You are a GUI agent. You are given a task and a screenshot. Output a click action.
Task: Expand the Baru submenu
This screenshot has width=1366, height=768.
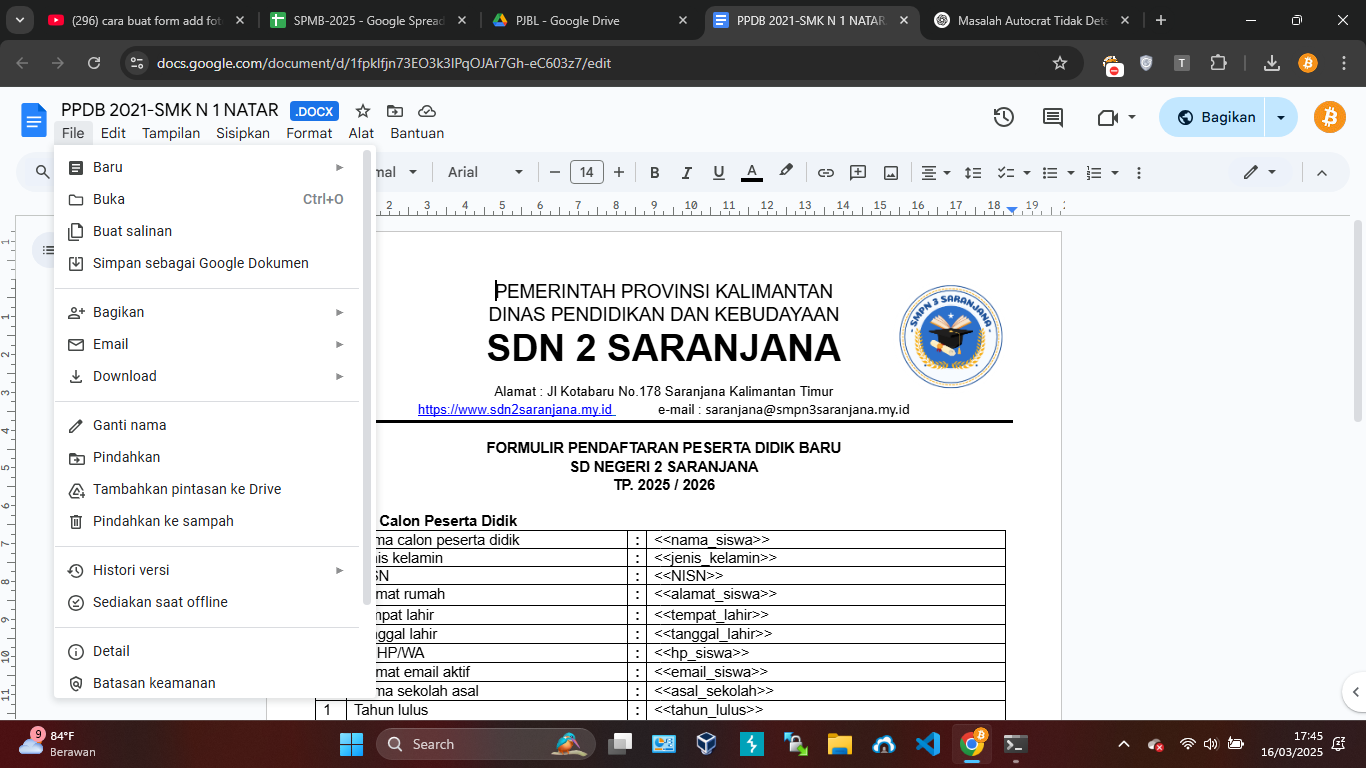[x=207, y=167]
